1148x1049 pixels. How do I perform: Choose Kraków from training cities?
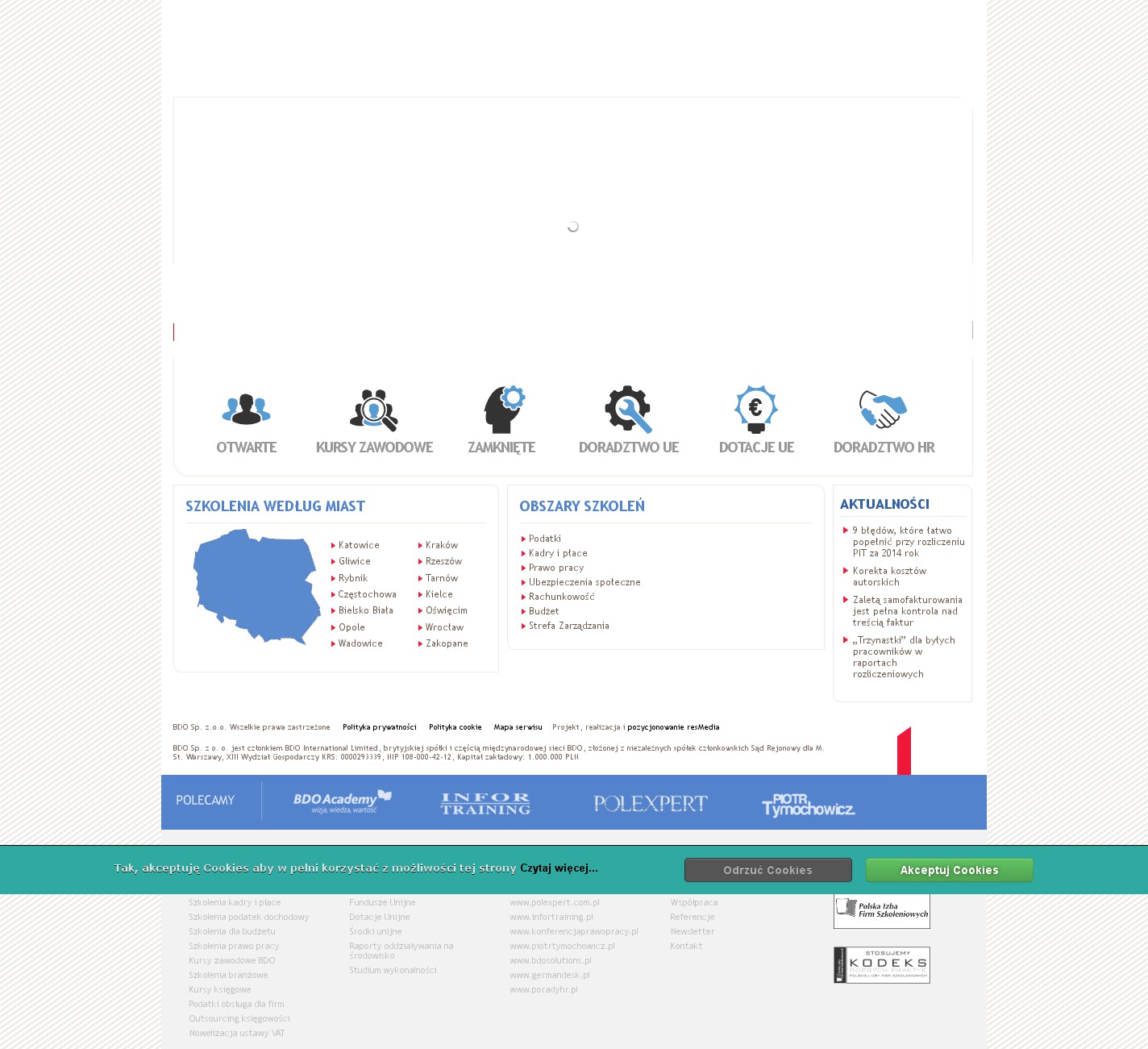(x=441, y=546)
